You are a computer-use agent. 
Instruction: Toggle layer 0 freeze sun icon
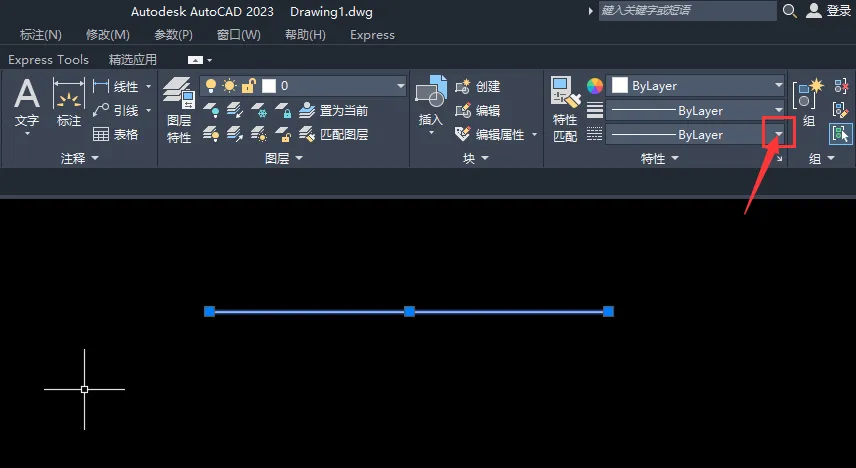pyautogui.click(x=230, y=86)
